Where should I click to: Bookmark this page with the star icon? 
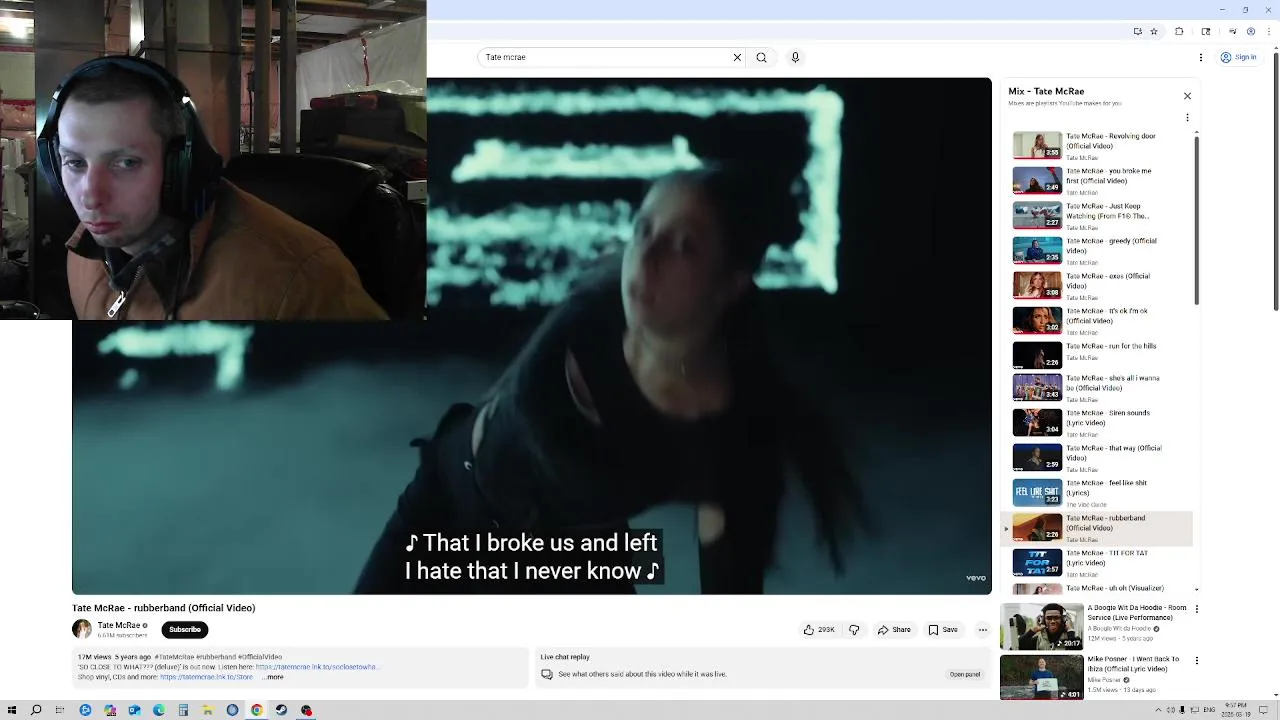pyautogui.click(x=1154, y=31)
